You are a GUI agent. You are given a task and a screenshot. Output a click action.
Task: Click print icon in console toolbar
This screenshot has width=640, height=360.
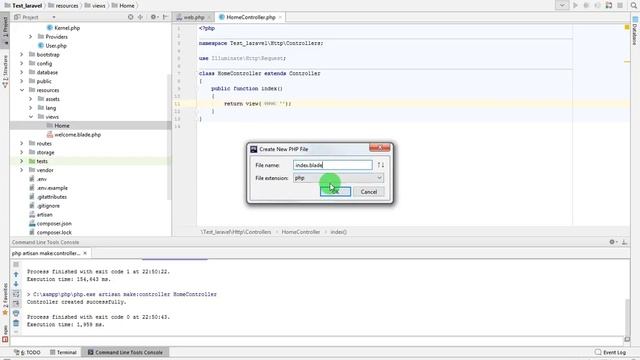16,313
